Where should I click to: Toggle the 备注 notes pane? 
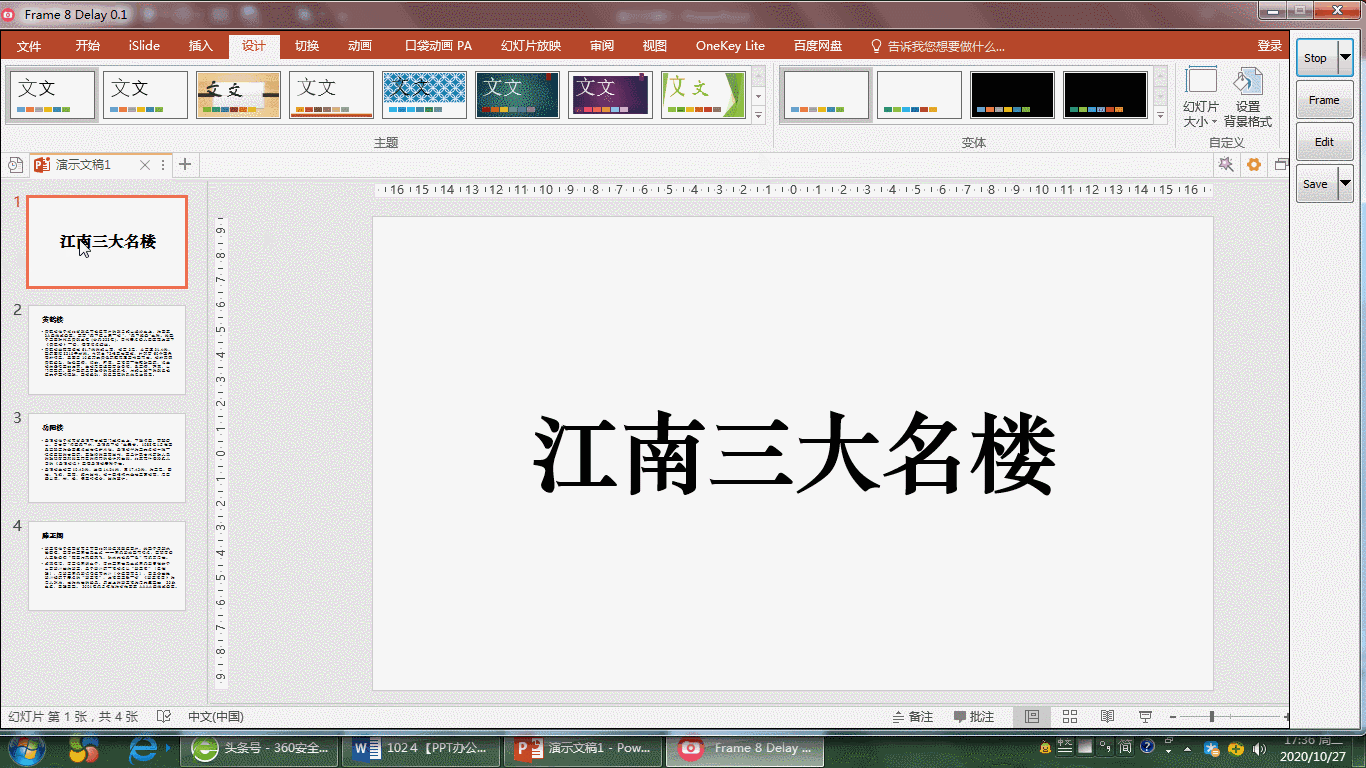tap(913, 717)
